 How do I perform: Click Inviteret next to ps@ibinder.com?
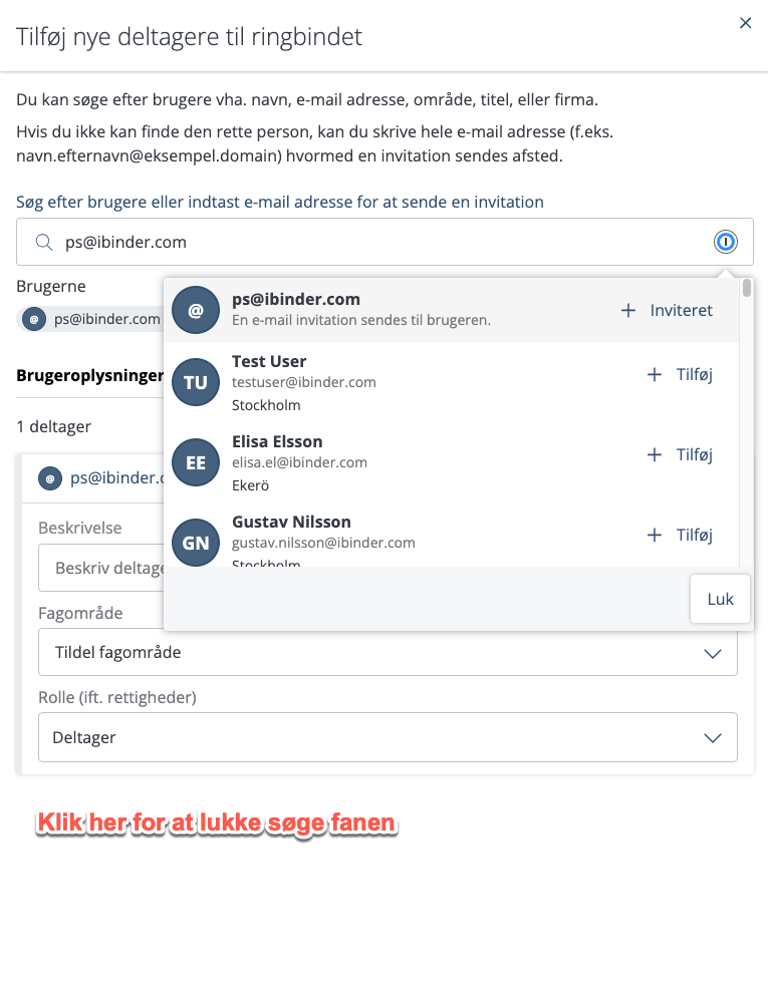click(667, 310)
